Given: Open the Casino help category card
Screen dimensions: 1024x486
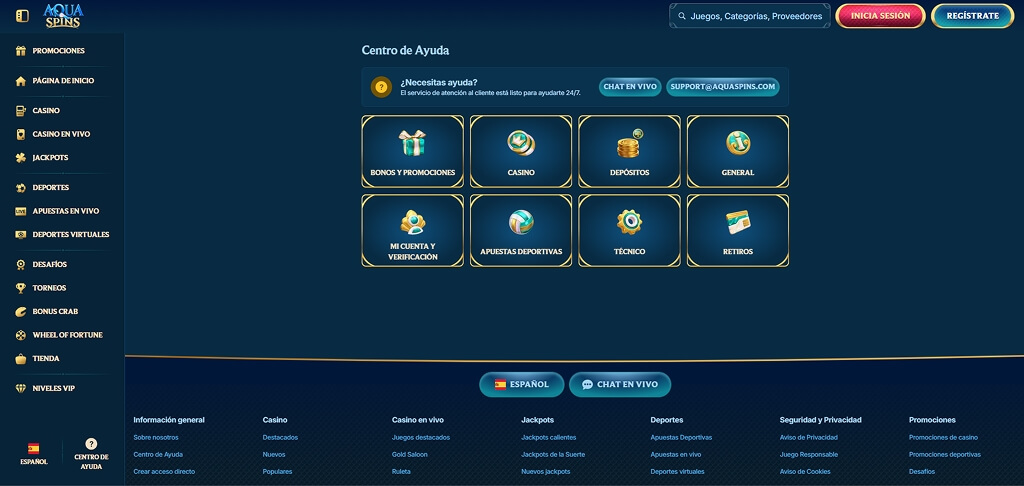Looking at the screenshot, I should click(521, 152).
